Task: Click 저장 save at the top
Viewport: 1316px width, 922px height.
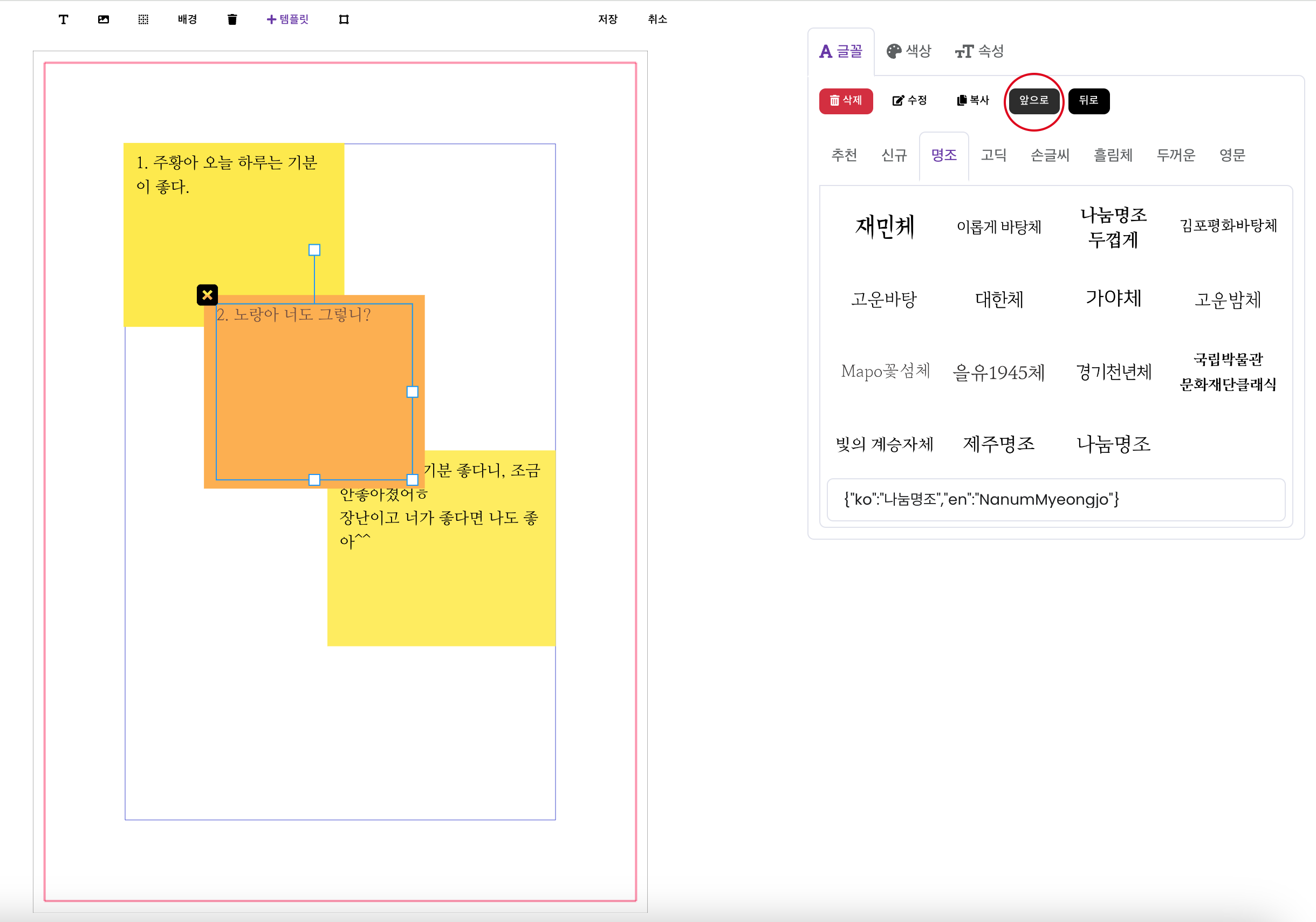Action: click(607, 19)
